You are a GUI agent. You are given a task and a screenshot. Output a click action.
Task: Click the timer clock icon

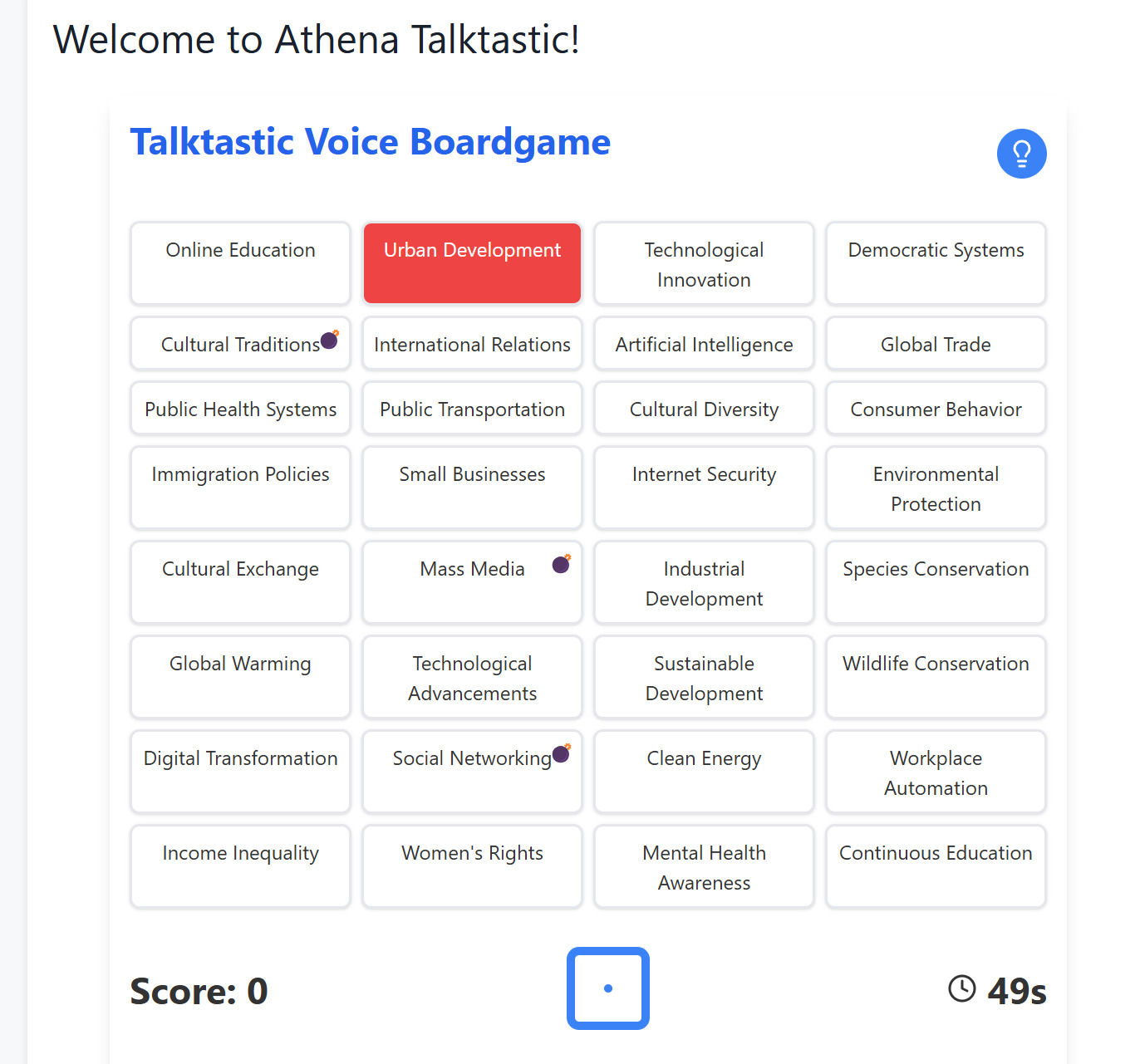[x=962, y=988]
